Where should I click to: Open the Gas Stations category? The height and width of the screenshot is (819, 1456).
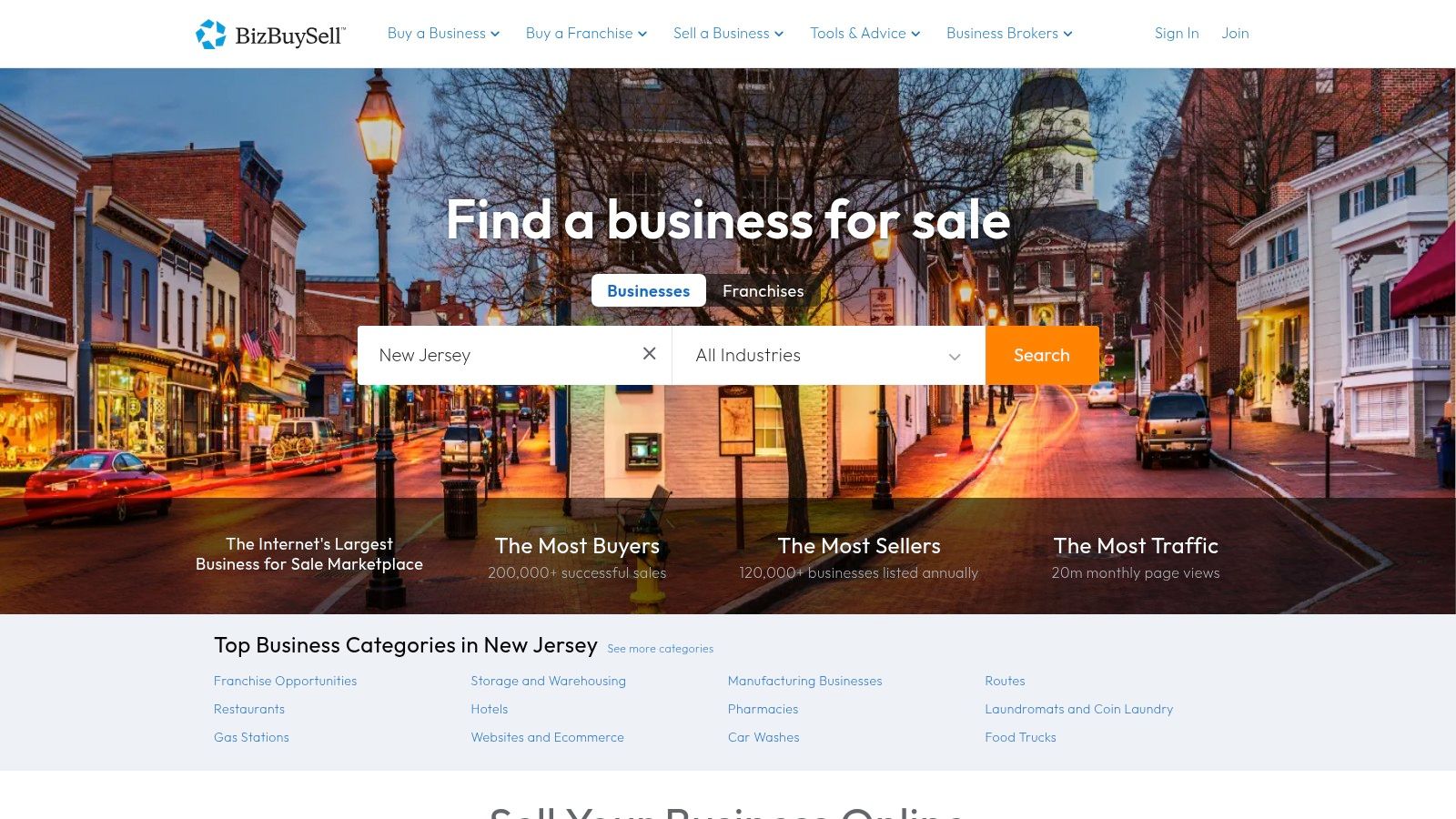(x=251, y=737)
